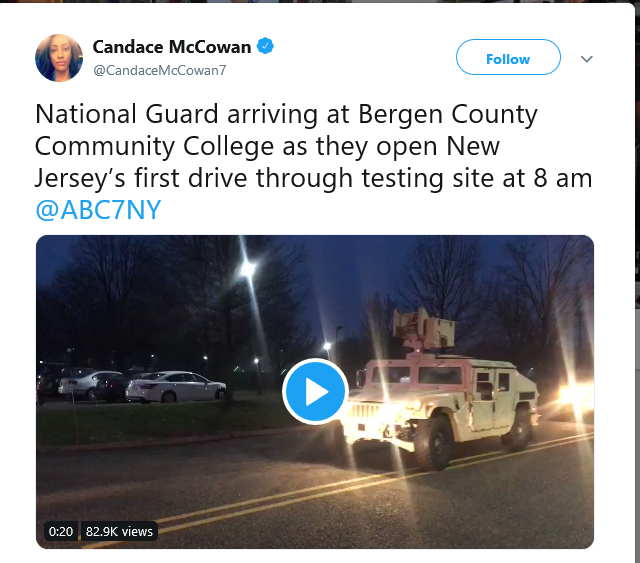Click the 82.9K views counter

click(119, 531)
